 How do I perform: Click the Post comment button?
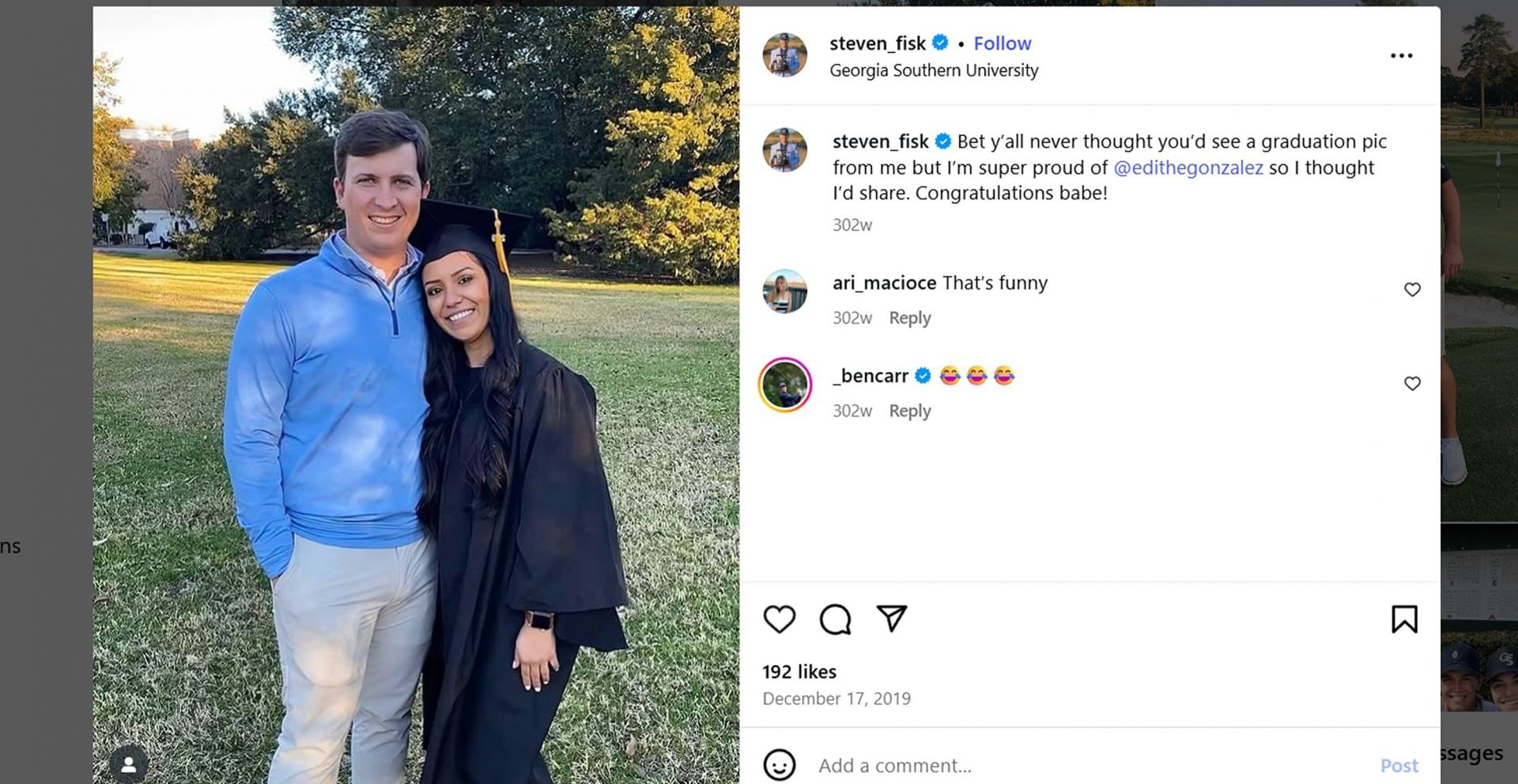(1399, 765)
